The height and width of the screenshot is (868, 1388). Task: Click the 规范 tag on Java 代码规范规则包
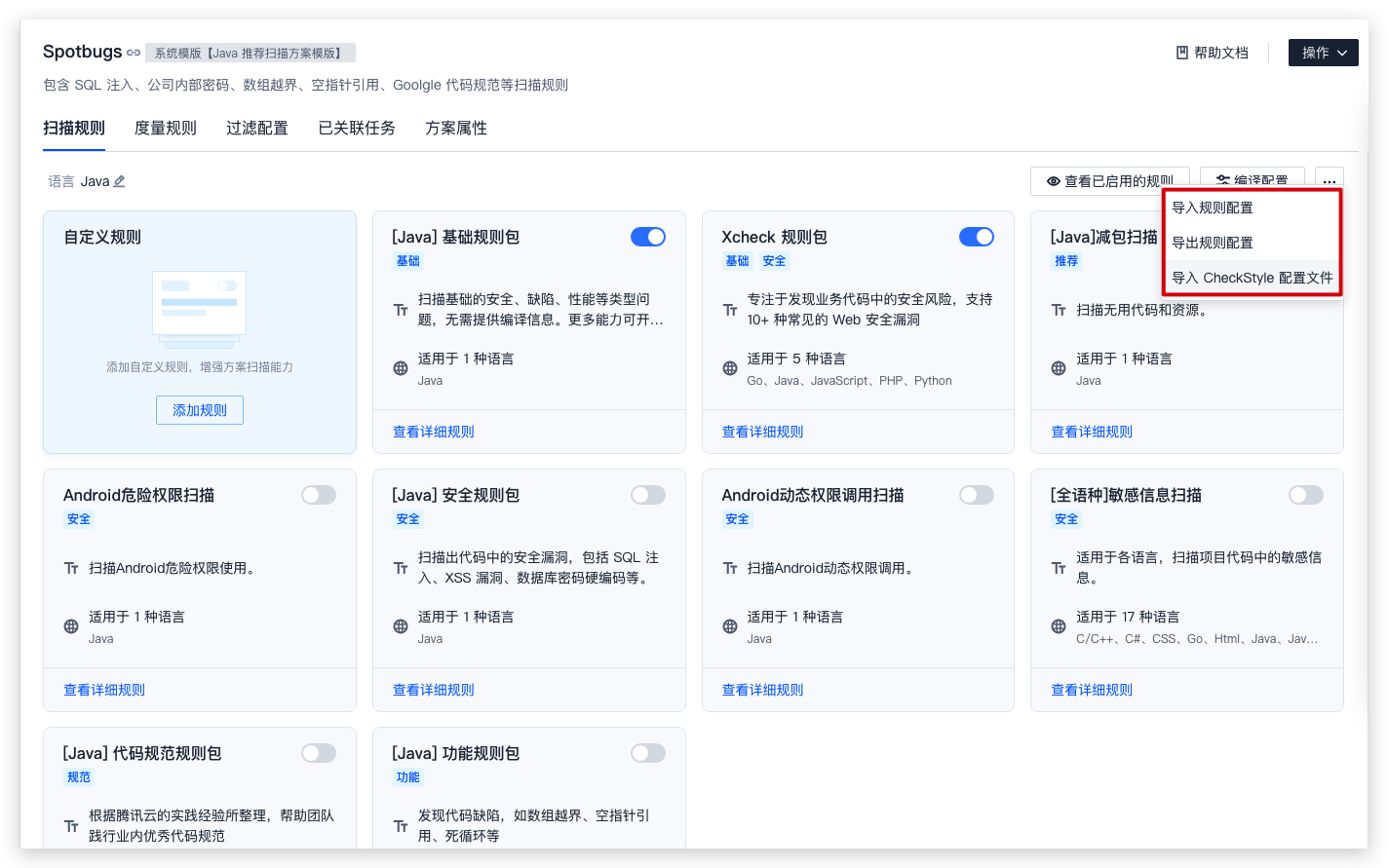[79, 777]
